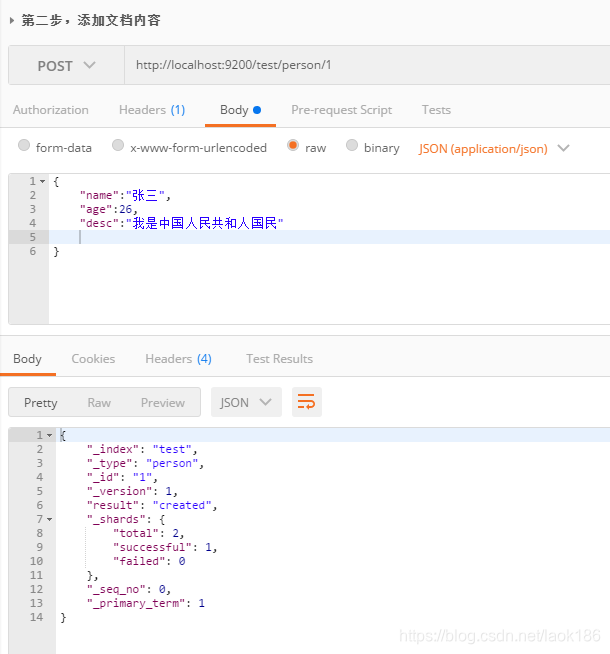The height and width of the screenshot is (654, 610).
Task: Fold request body at line 1 arrow
Action: 43,181
